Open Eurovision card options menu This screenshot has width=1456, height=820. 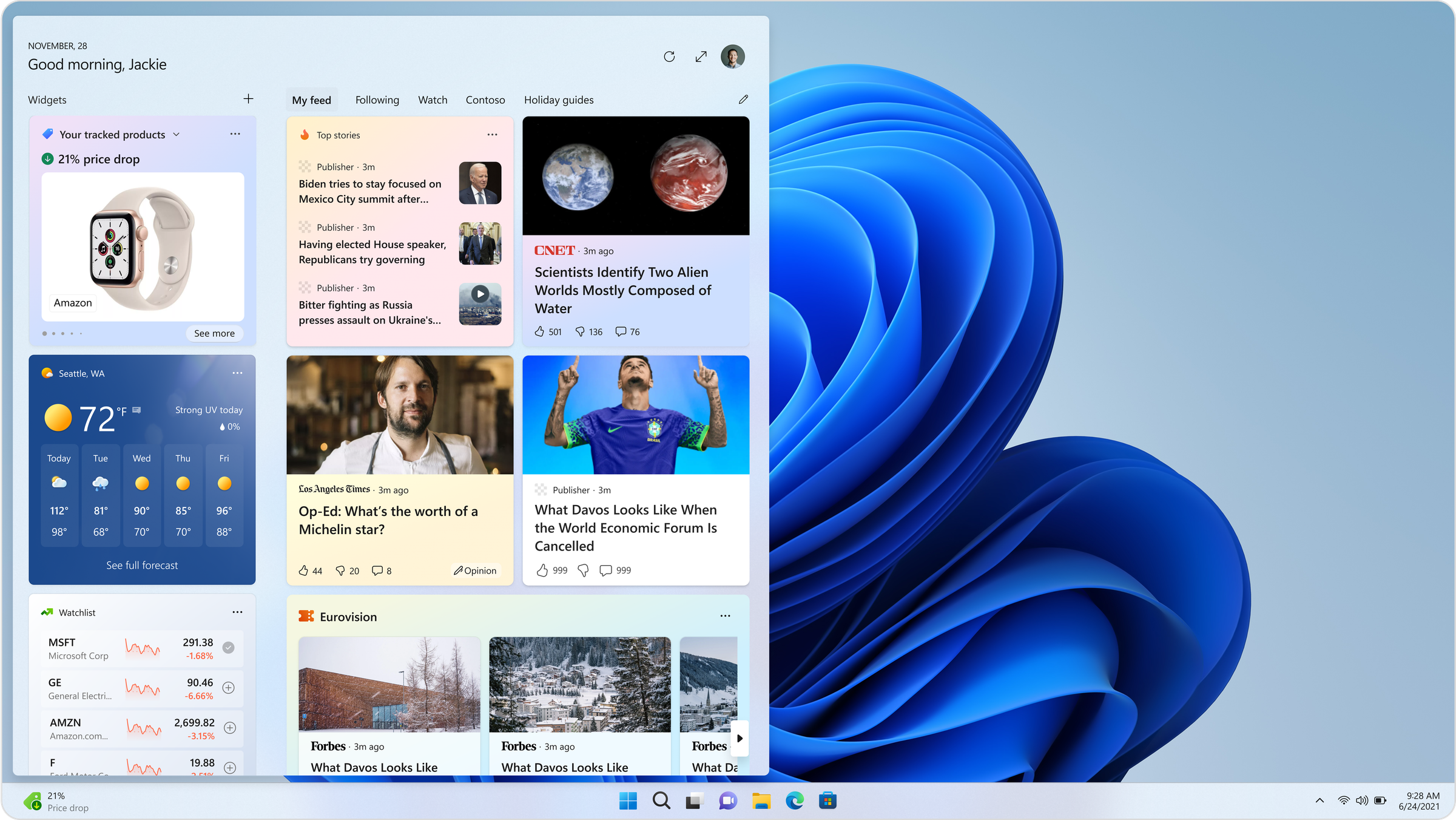725,616
